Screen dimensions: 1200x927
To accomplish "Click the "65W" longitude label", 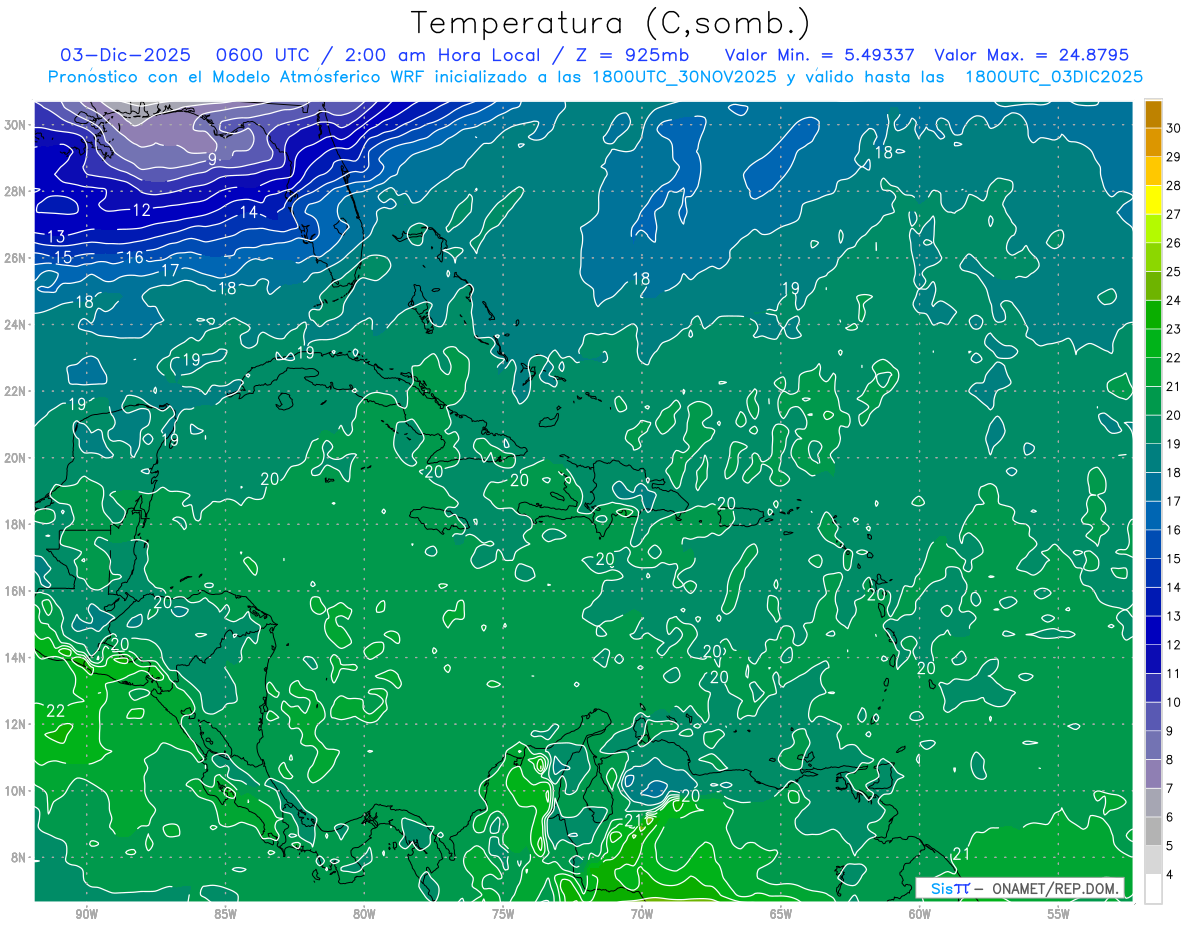I will (781, 914).
